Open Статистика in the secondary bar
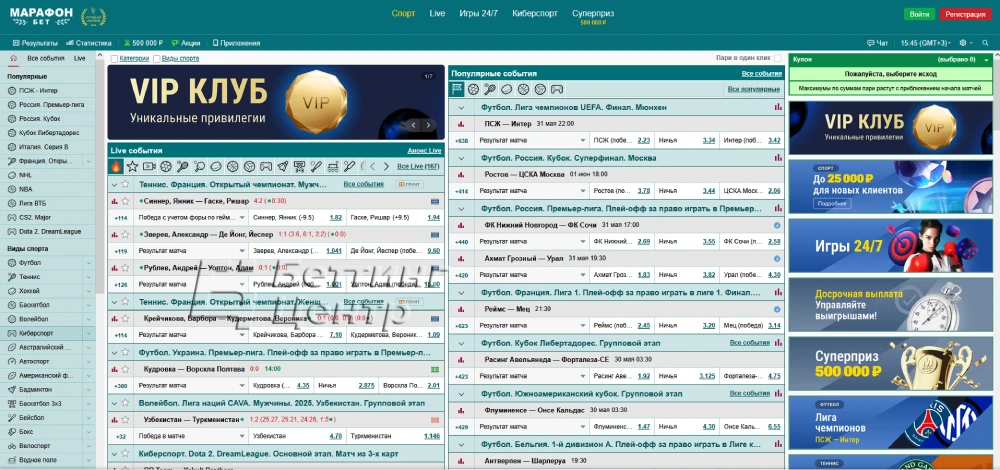Image resolution: width=1000 pixels, height=470 pixels. [89, 43]
